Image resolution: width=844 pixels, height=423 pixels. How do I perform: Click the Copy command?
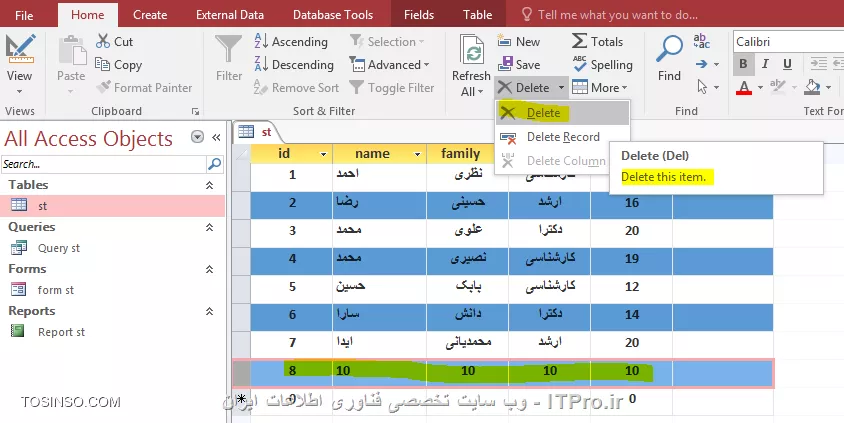(118, 65)
